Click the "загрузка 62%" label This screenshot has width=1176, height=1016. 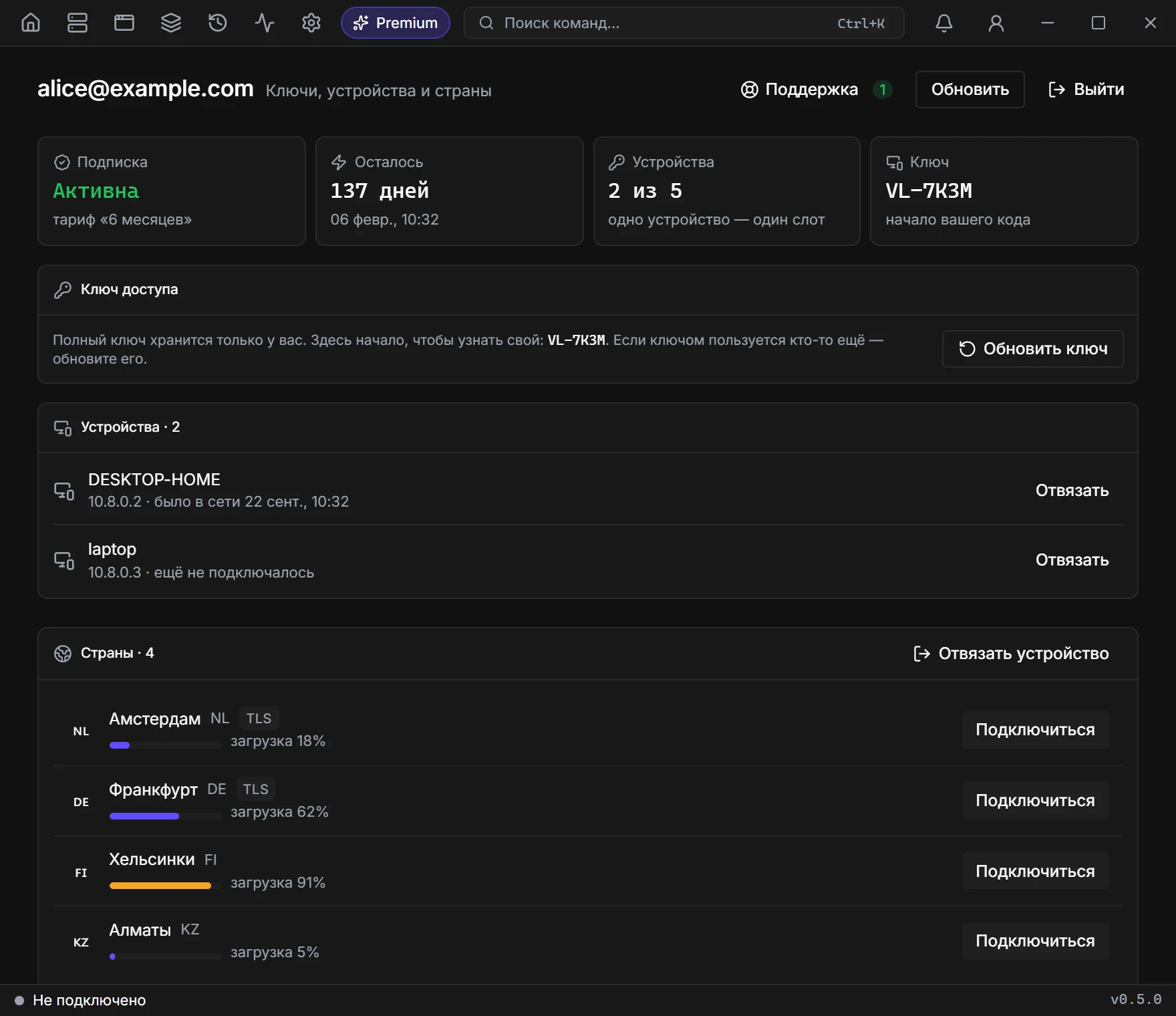[279, 812]
